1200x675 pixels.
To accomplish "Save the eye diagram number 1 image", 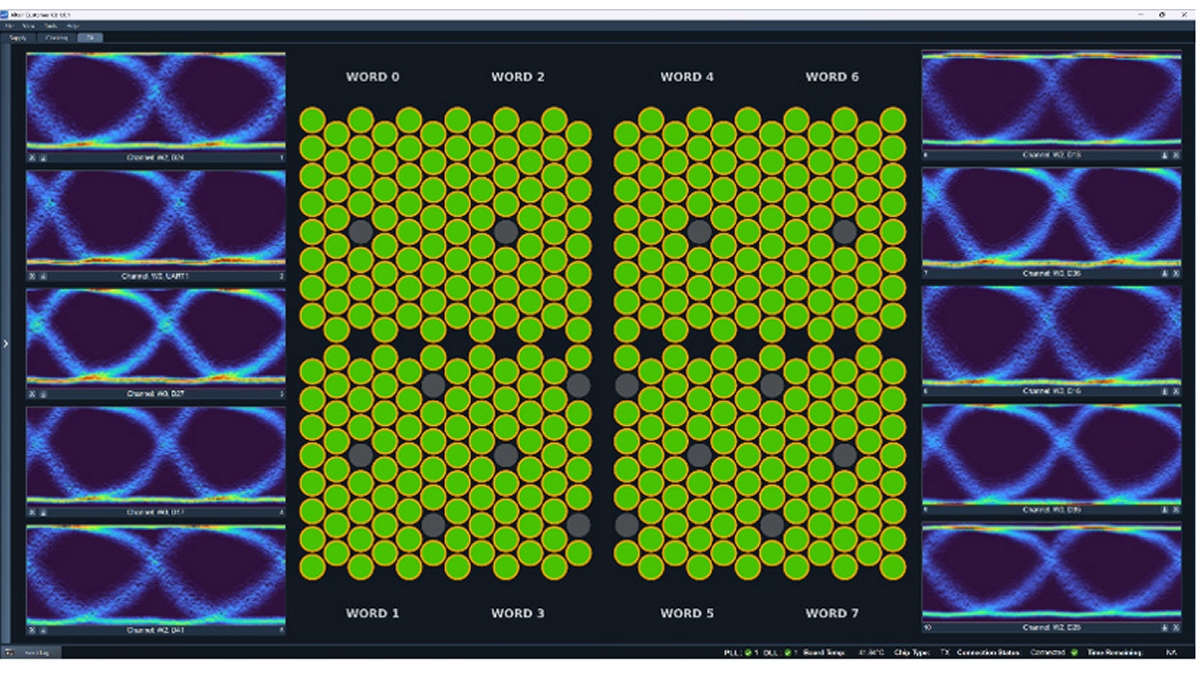I will point(43,157).
